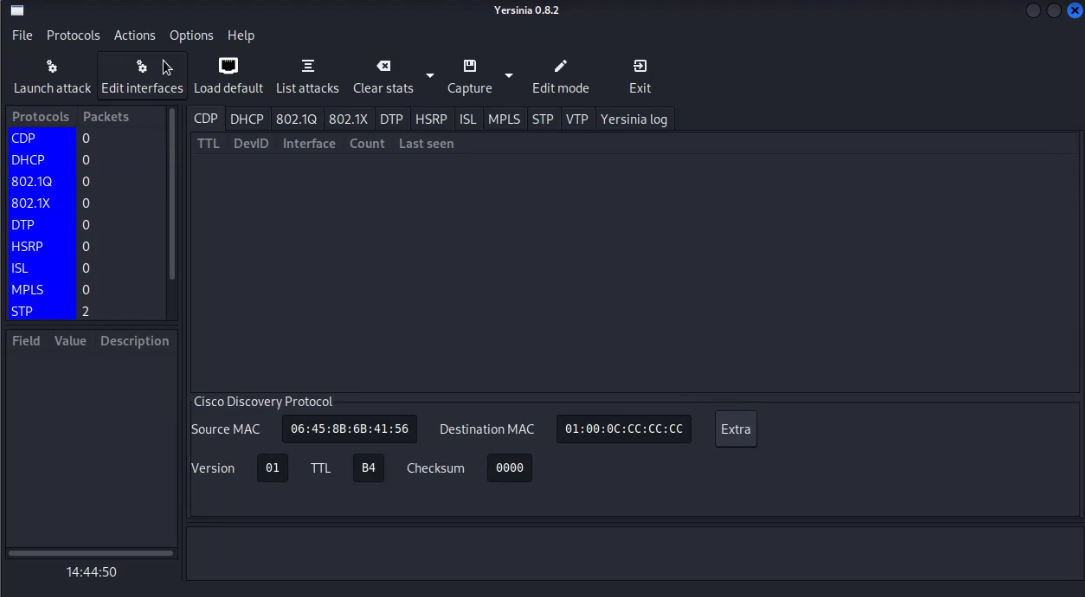Open the Options menu
The width and height of the screenshot is (1085, 597).
pos(191,35)
